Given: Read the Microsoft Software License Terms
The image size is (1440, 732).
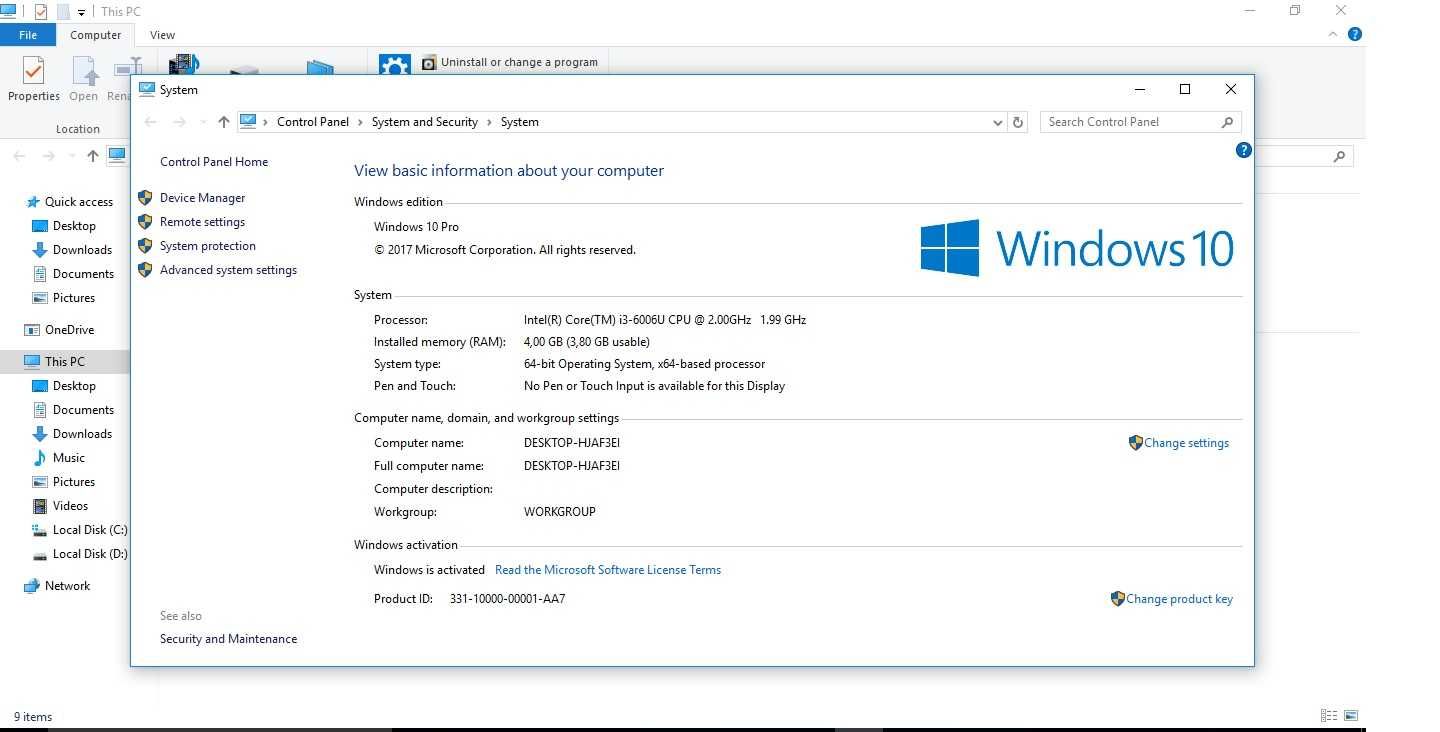Looking at the screenshot, I should pos(608,570).
